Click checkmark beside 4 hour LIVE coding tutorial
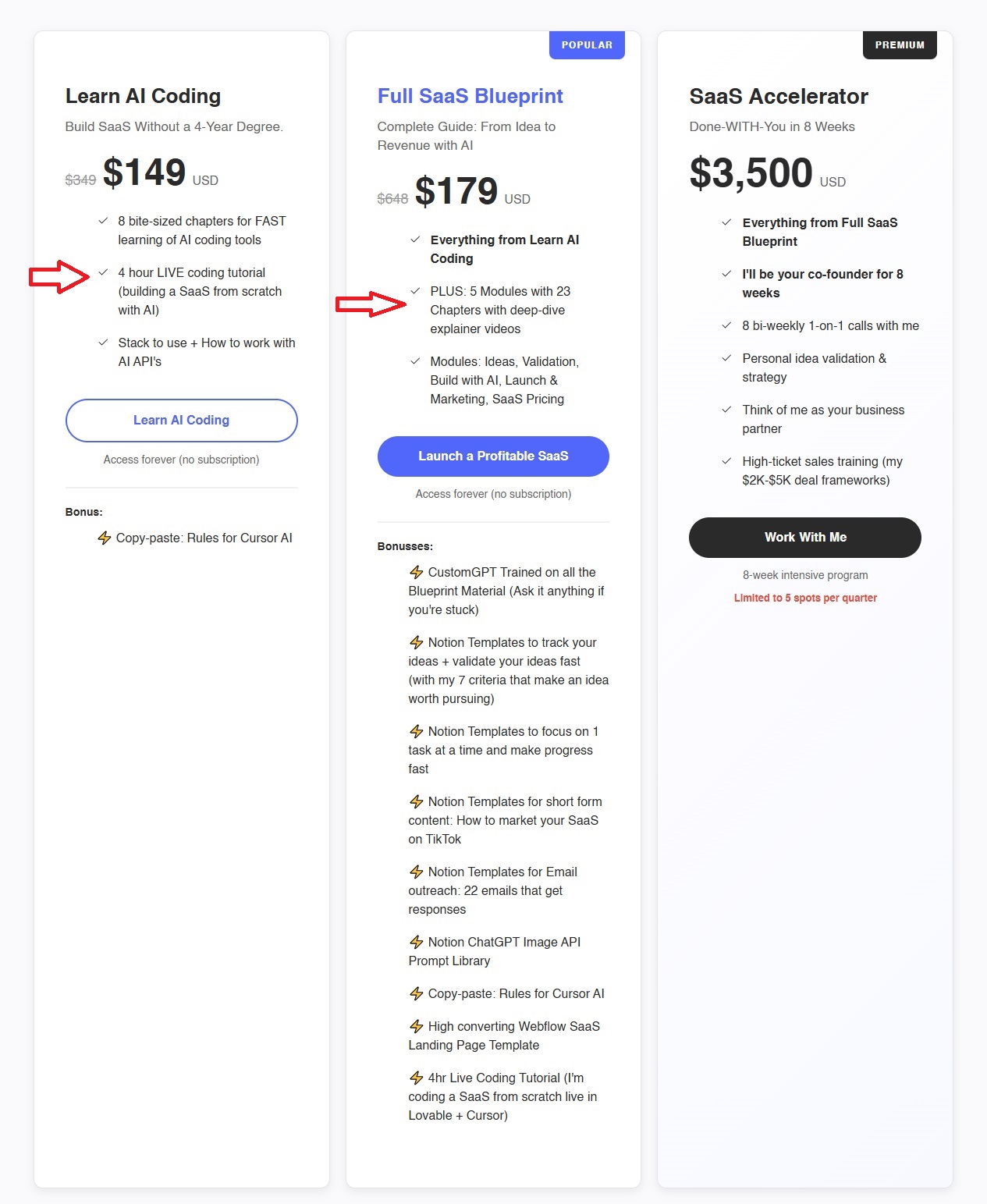Viewport: 987px width, 1204px height. tap(103, 272)
